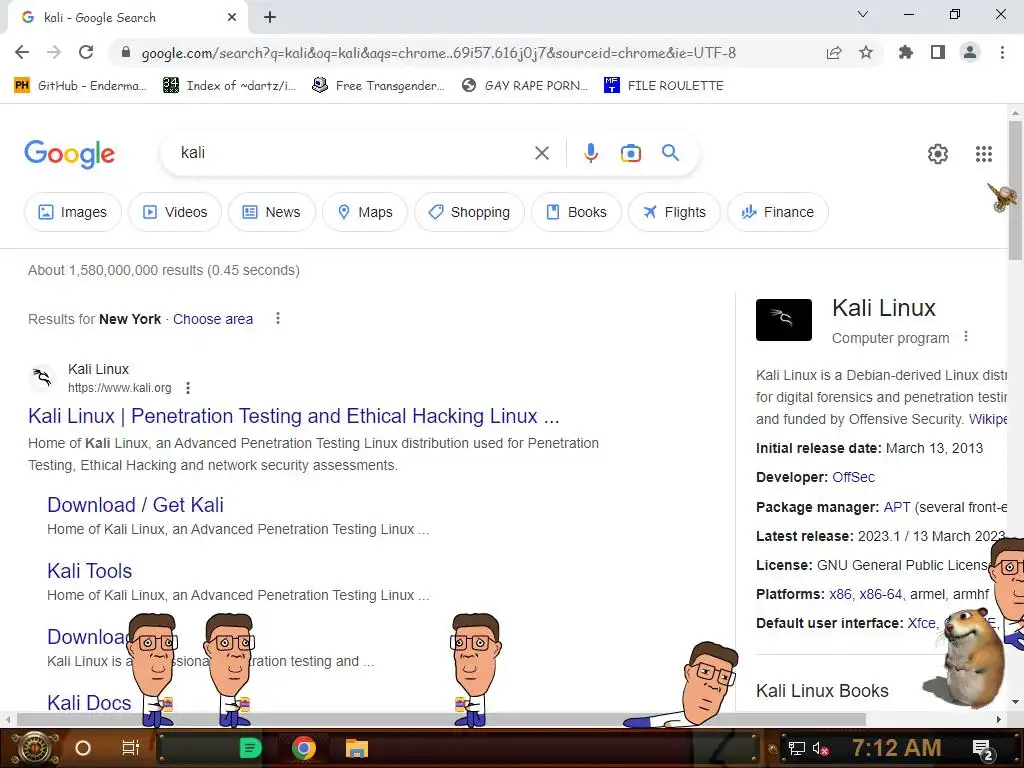
Task: Switch to Images results
Action: point(72,212)
